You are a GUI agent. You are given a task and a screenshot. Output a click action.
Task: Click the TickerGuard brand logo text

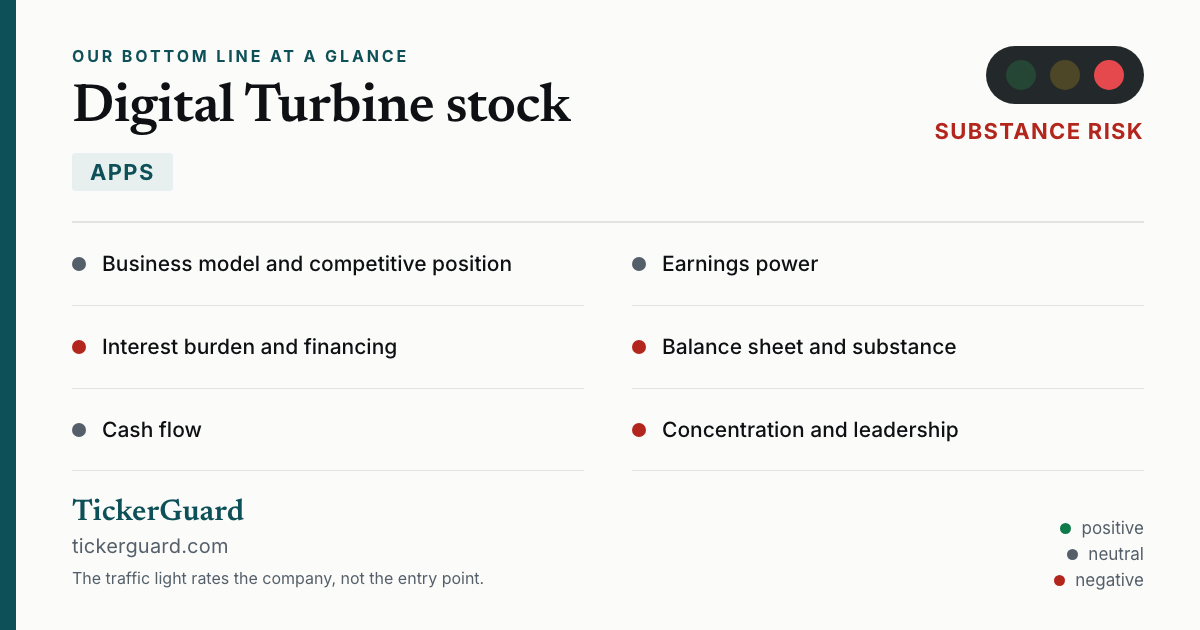(x=158, y=510)
